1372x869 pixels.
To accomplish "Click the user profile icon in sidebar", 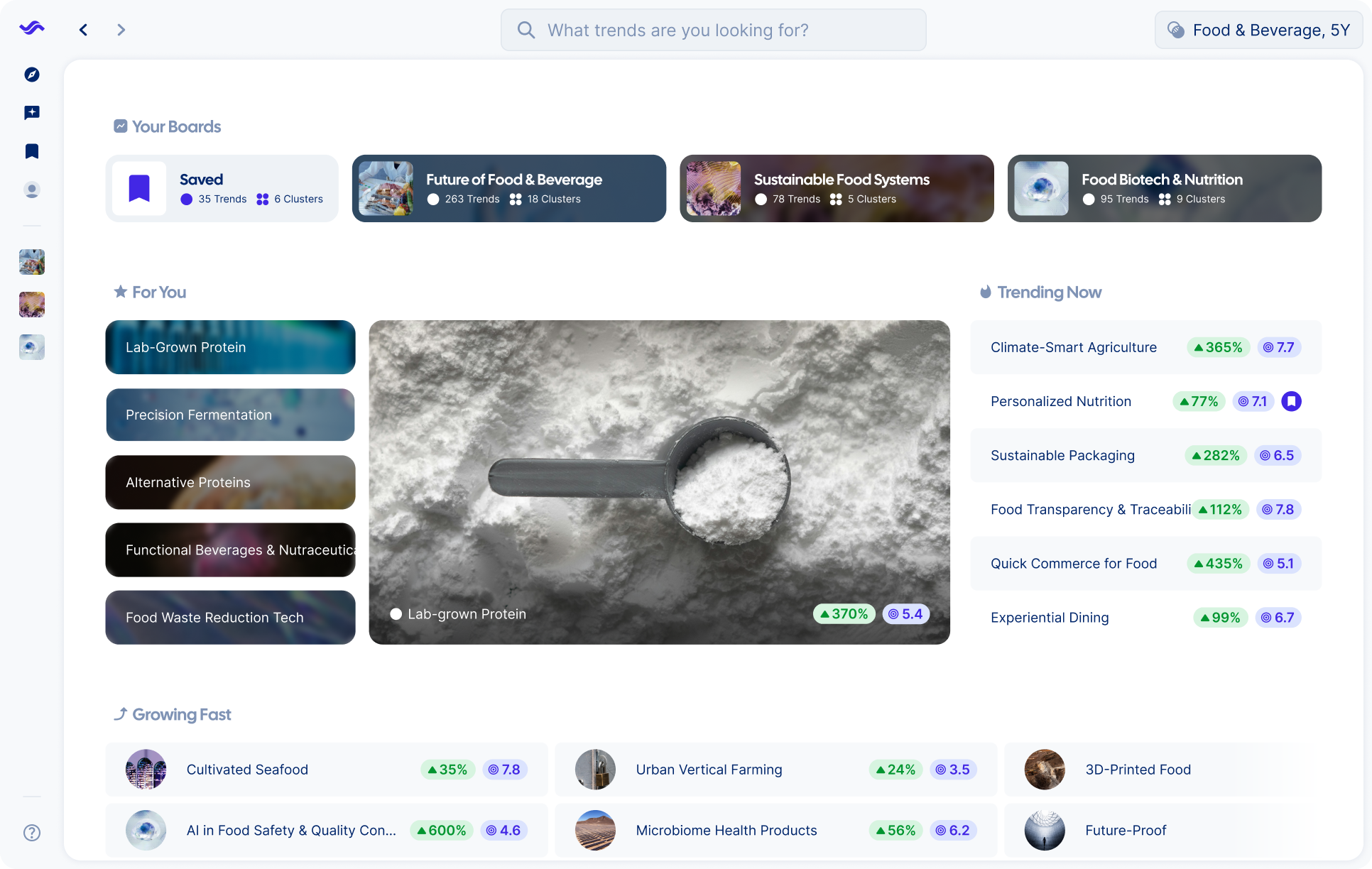I will (x=32, y=190).
